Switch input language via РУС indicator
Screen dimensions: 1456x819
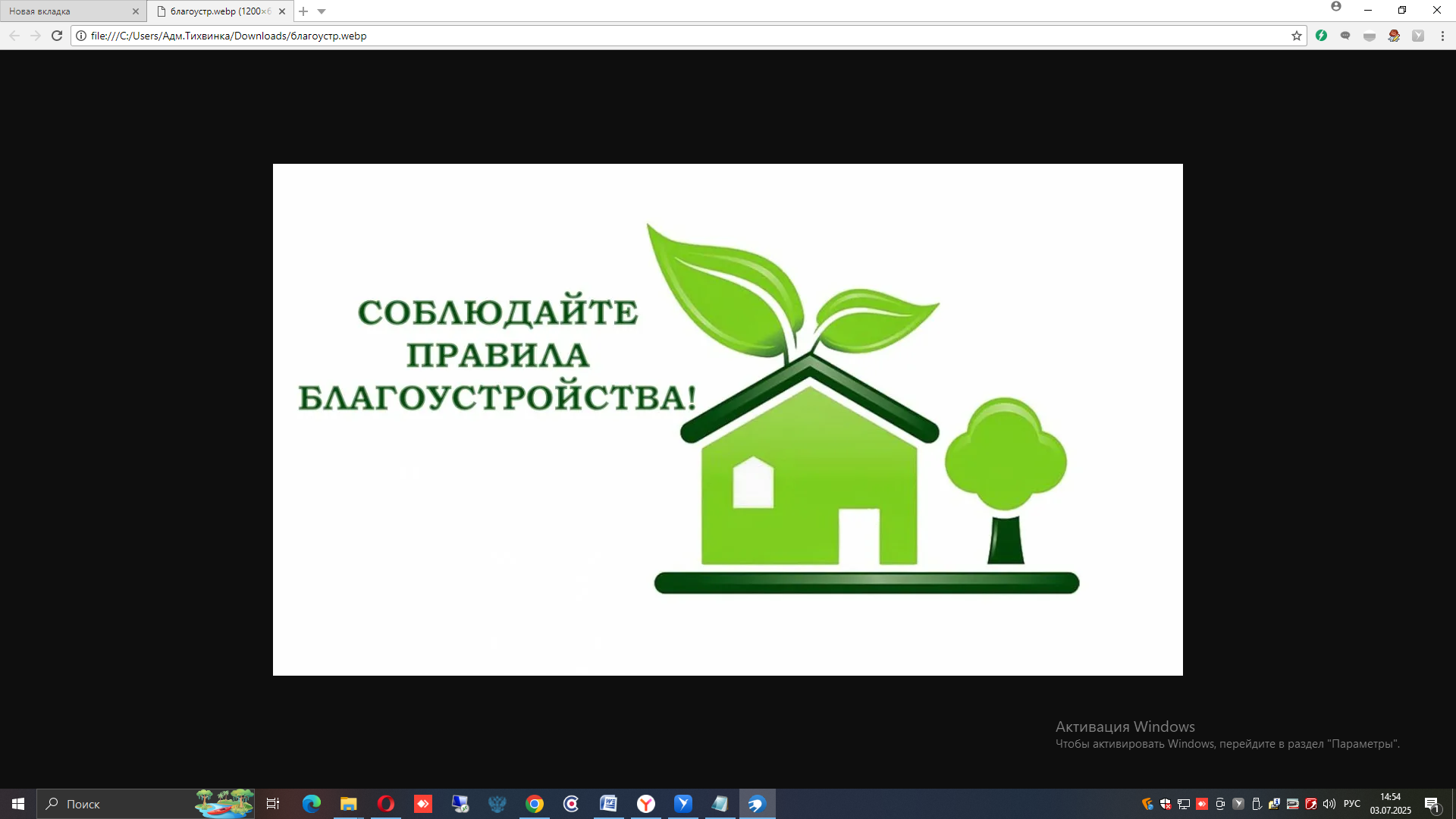[1352, 804]
